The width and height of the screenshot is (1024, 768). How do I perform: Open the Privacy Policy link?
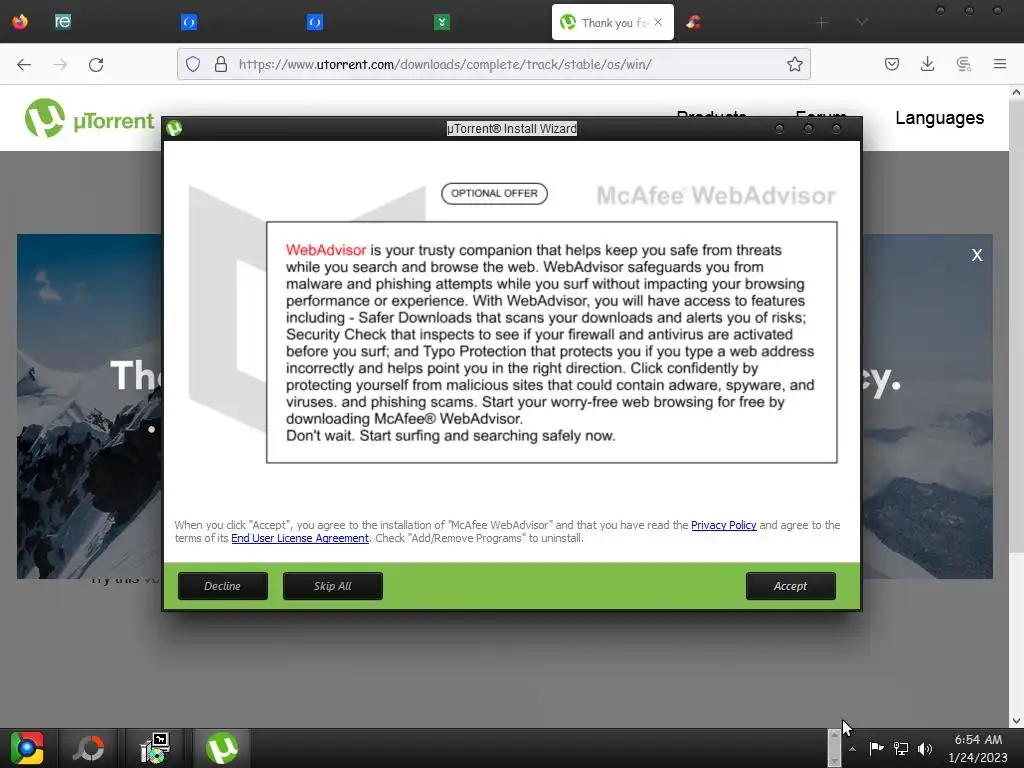[724, 525]
